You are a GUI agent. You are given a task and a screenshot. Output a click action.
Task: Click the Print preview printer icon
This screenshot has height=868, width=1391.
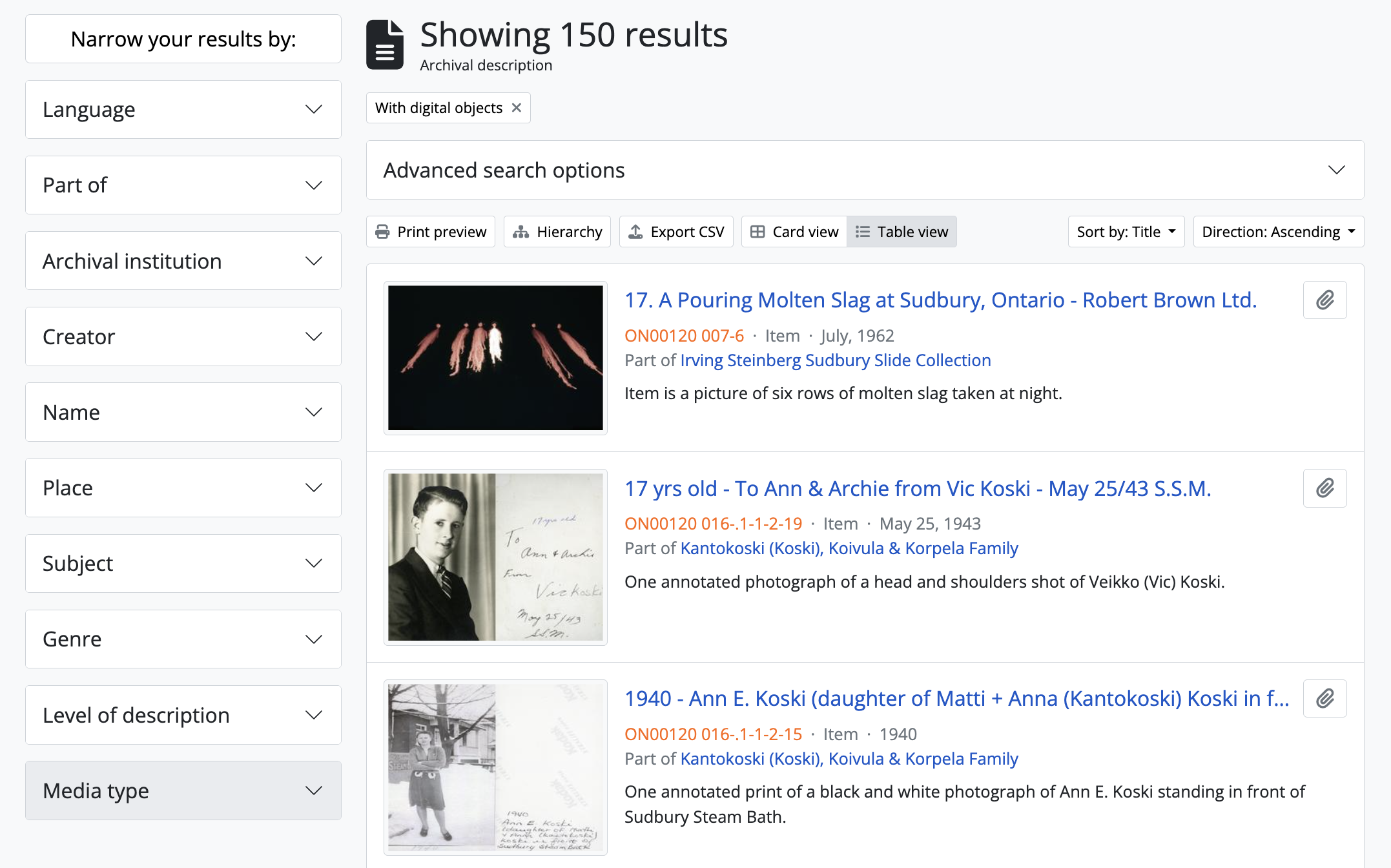tap(383, 232)
